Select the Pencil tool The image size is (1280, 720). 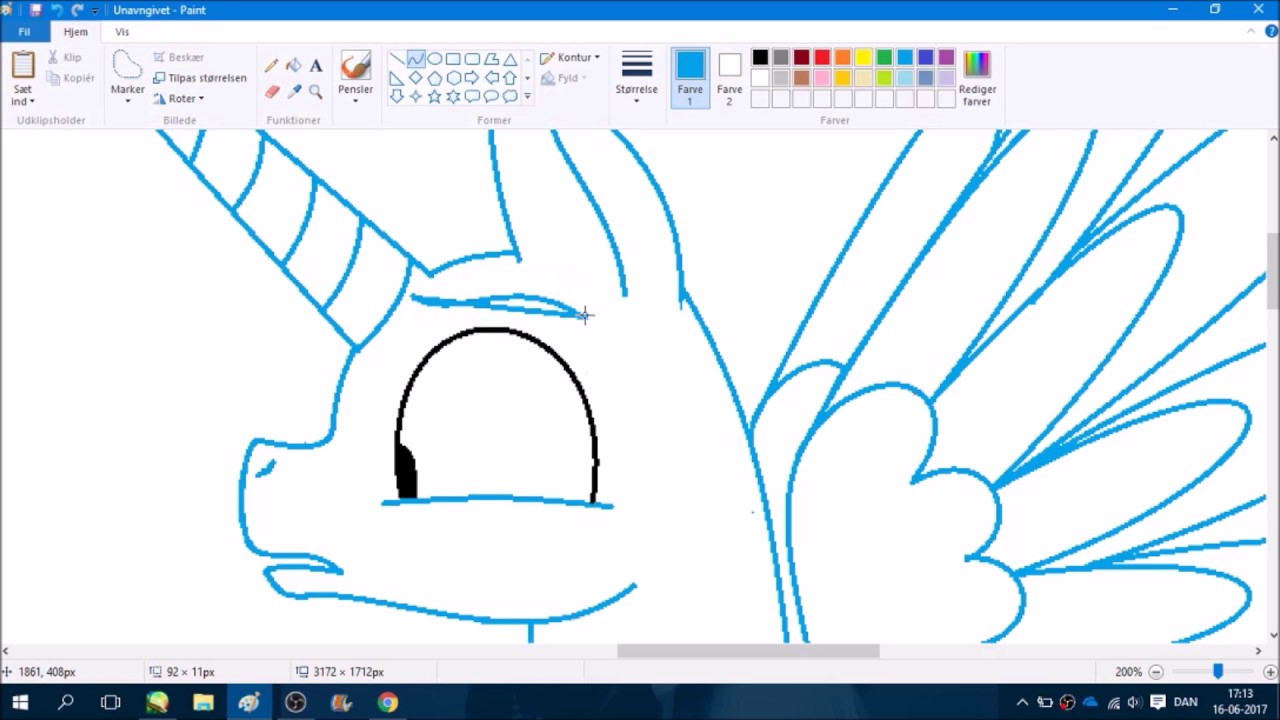271,66
